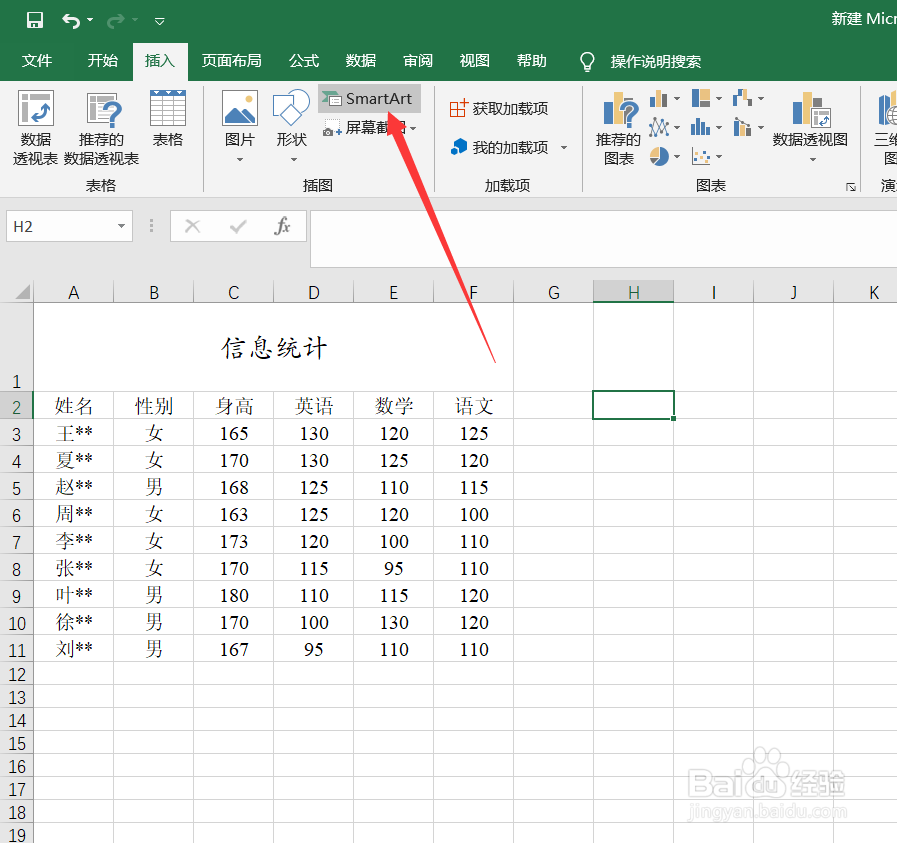This screenshot has height=843, width=897.
Task: Open 推荐的数据透视表 recommended PivotTables
Action: click(101, 129)
